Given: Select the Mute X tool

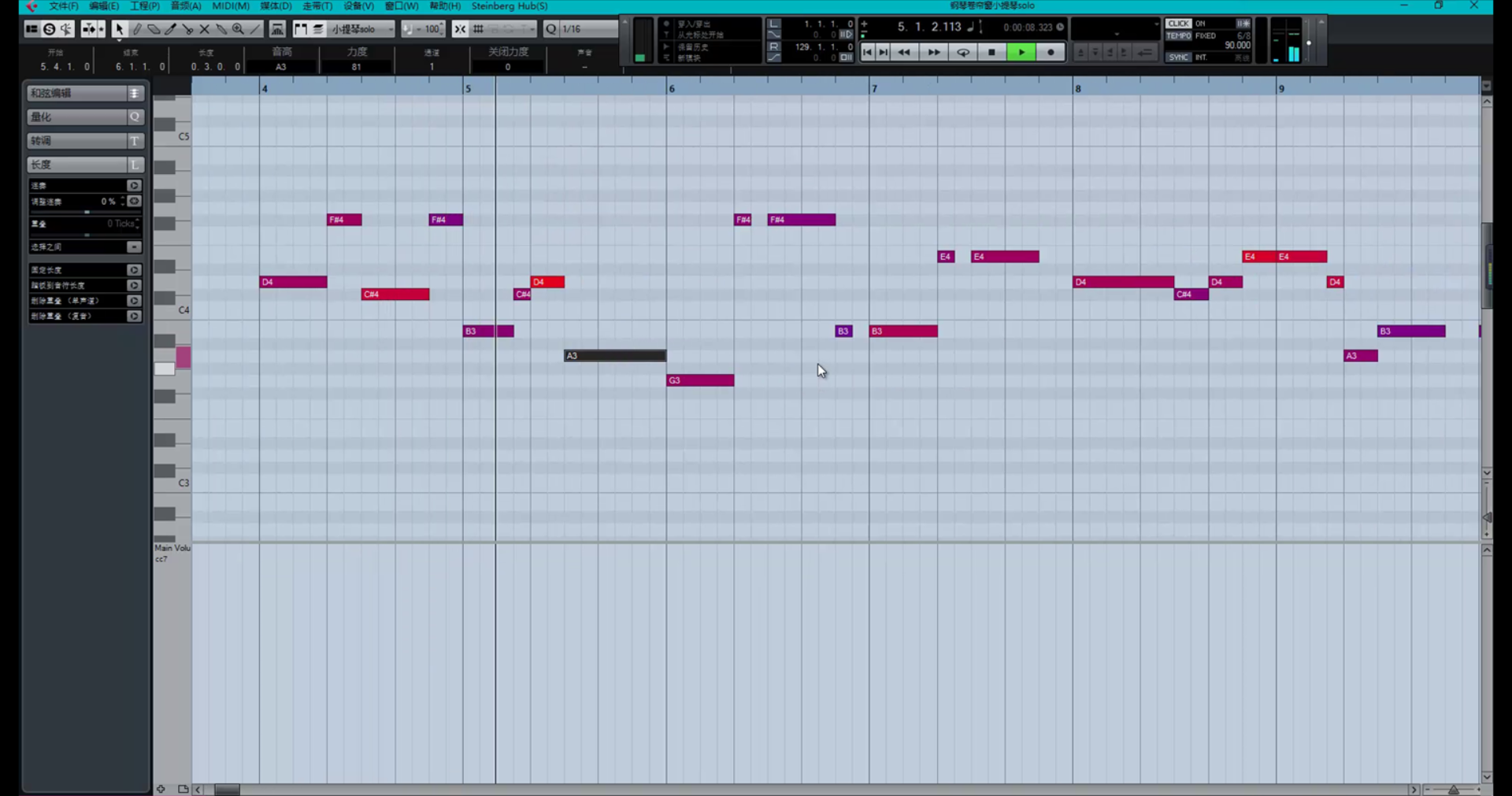Looking at the screenshot, I should tap(204, 29).
